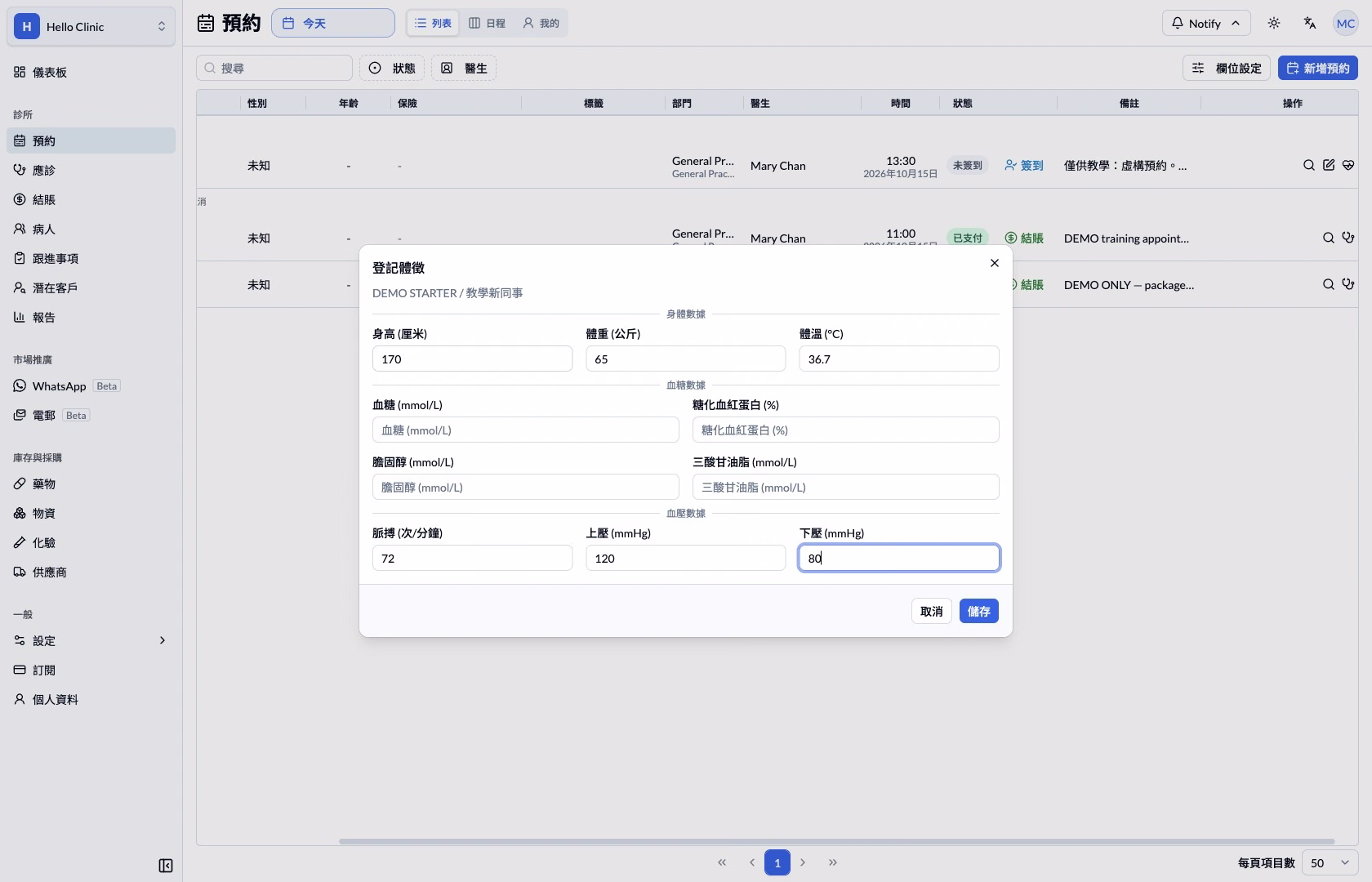This screenshot has height=882, width=1372.
Task: Switch to 日程 schedule view
Action: 487,23
